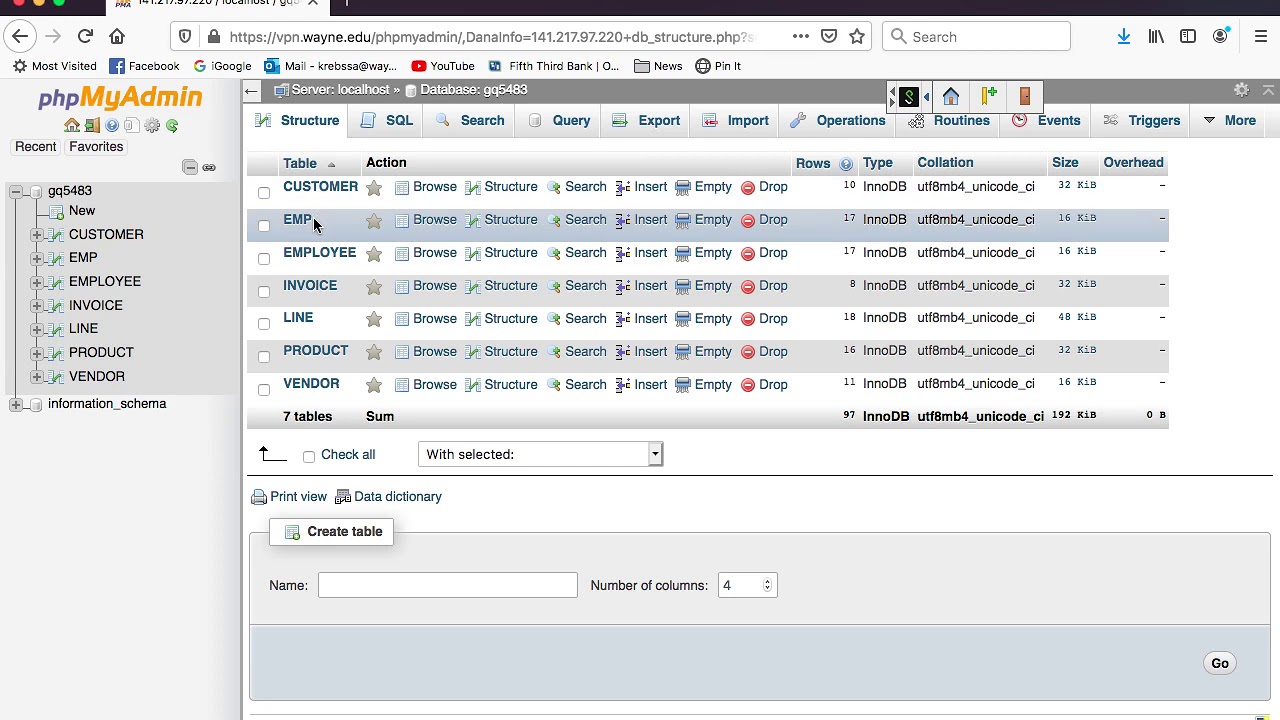This screenshot has width=1280, height=720.
Task: Click Go to create table
Action: 1220,663
